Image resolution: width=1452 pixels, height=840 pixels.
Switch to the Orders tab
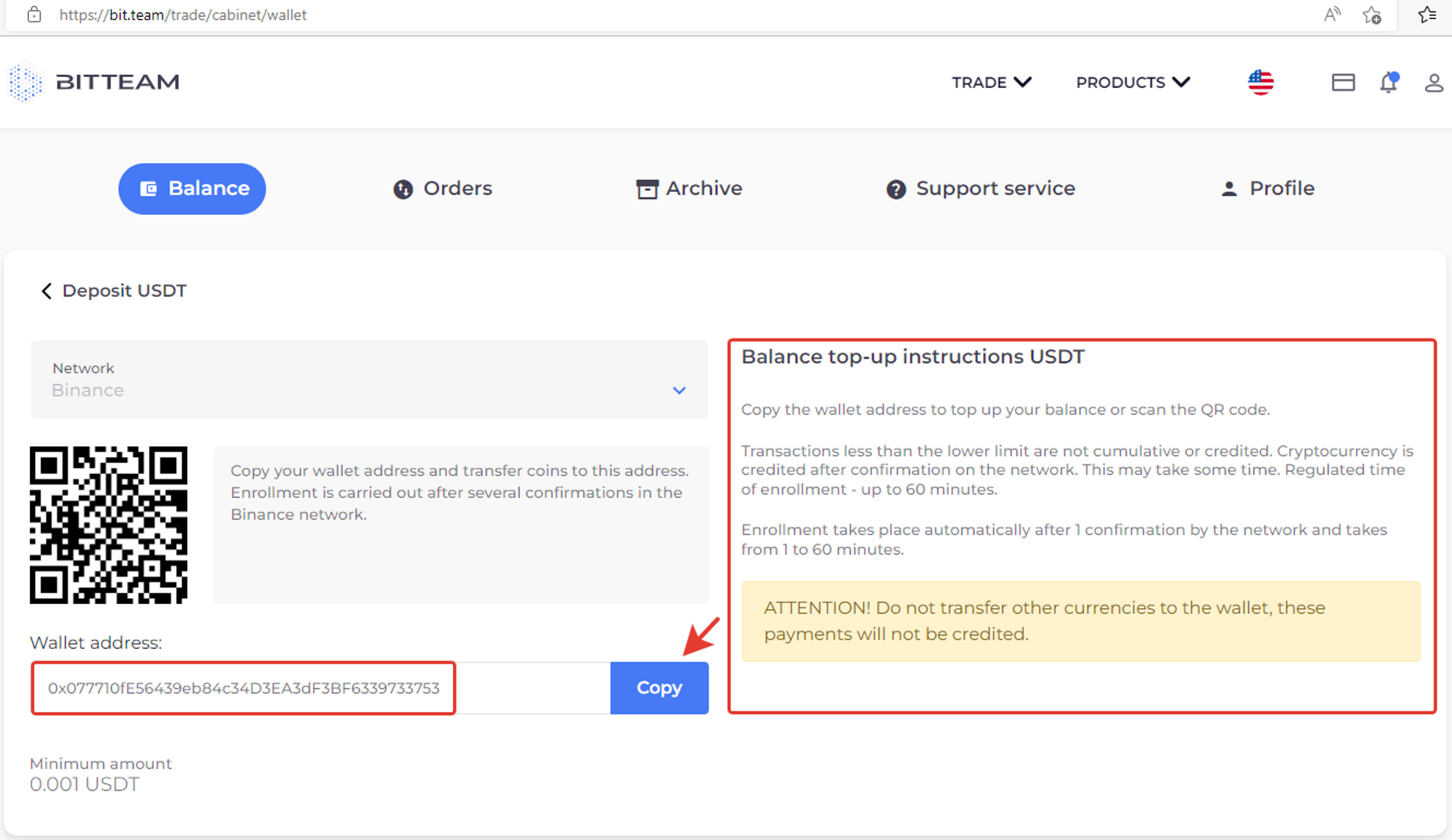(443, 189)
